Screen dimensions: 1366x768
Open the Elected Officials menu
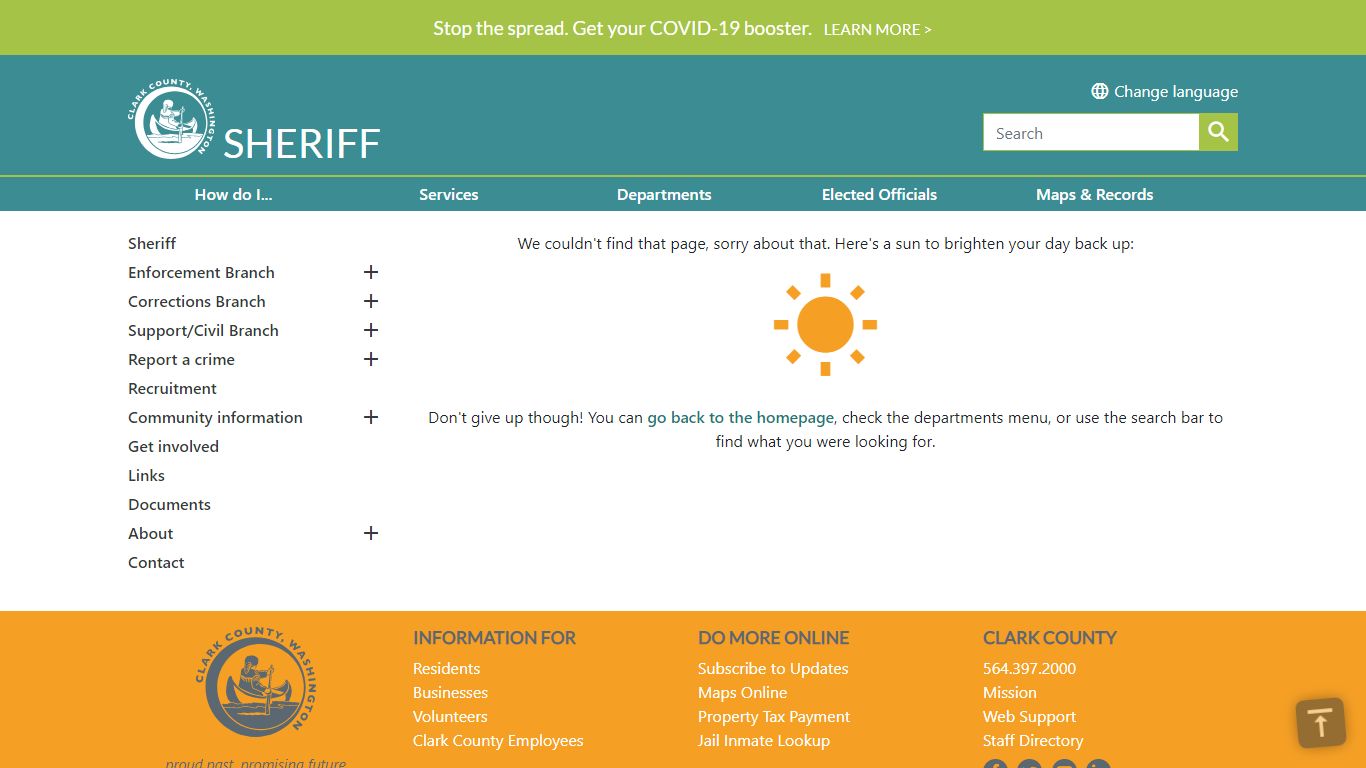click(x=879, y=194)
